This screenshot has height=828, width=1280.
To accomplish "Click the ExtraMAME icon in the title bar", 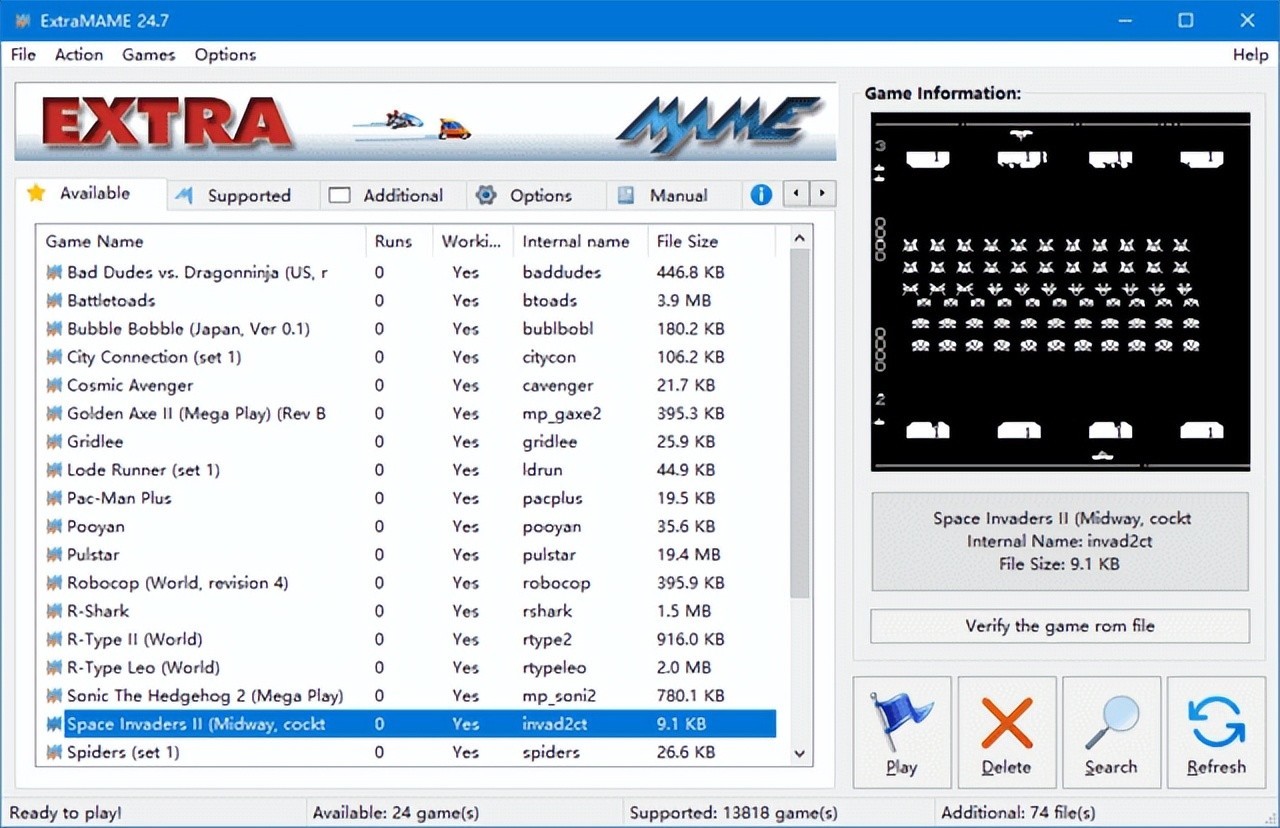I will 22,21.
